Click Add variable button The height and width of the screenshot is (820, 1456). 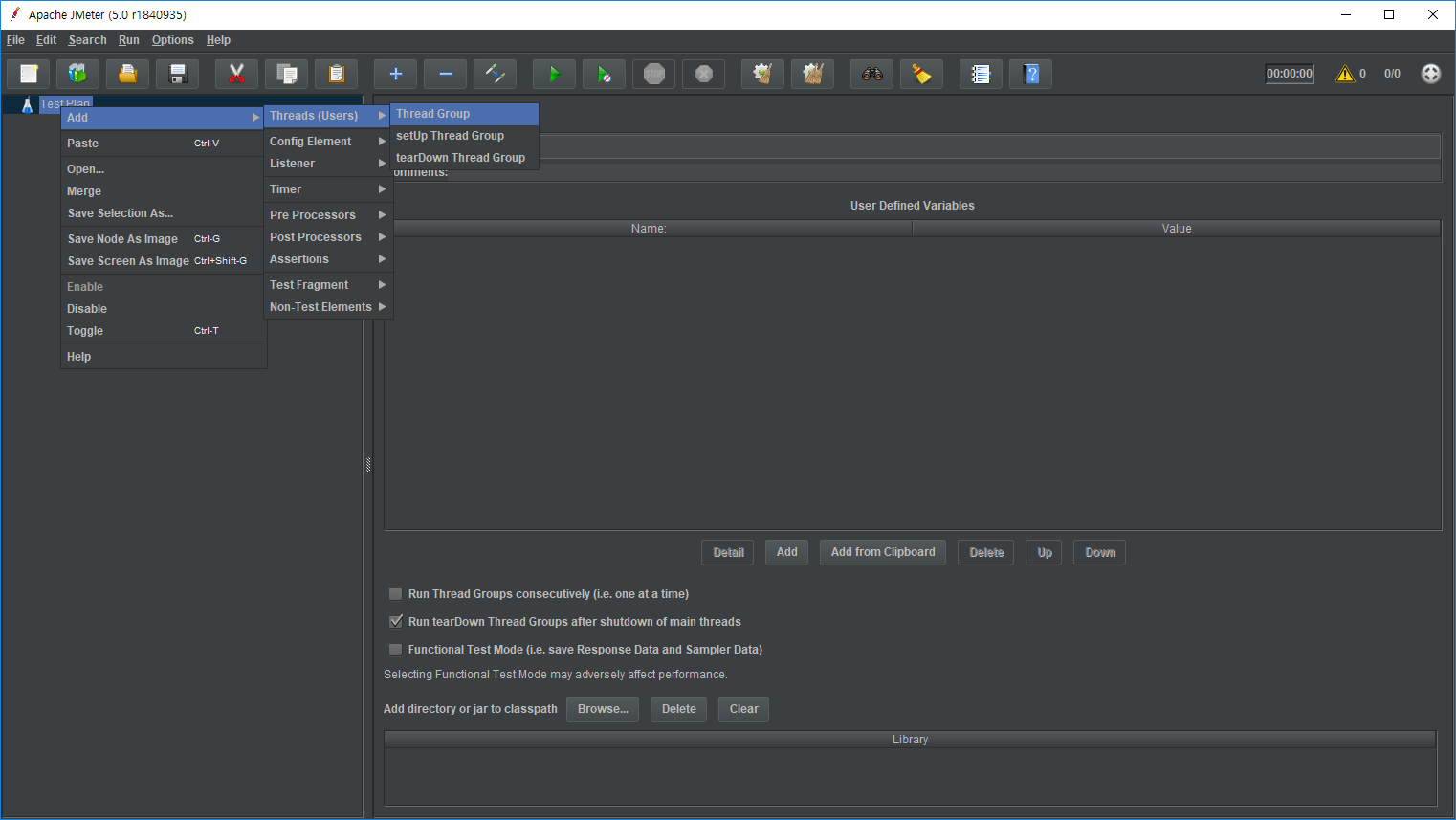pyautogui.click(x=786, y=553)
